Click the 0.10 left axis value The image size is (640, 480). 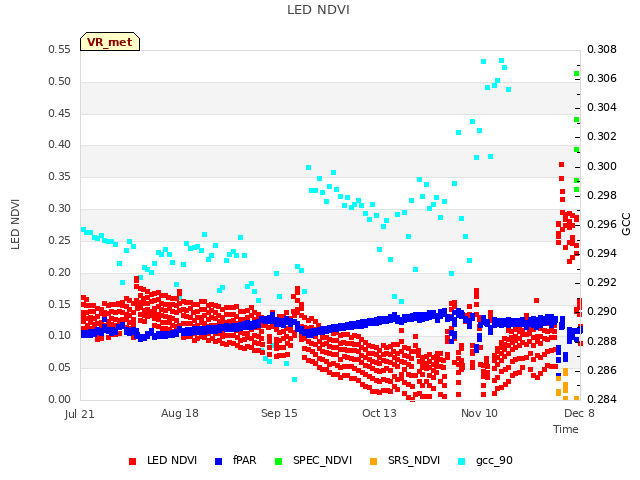(60, 336)
